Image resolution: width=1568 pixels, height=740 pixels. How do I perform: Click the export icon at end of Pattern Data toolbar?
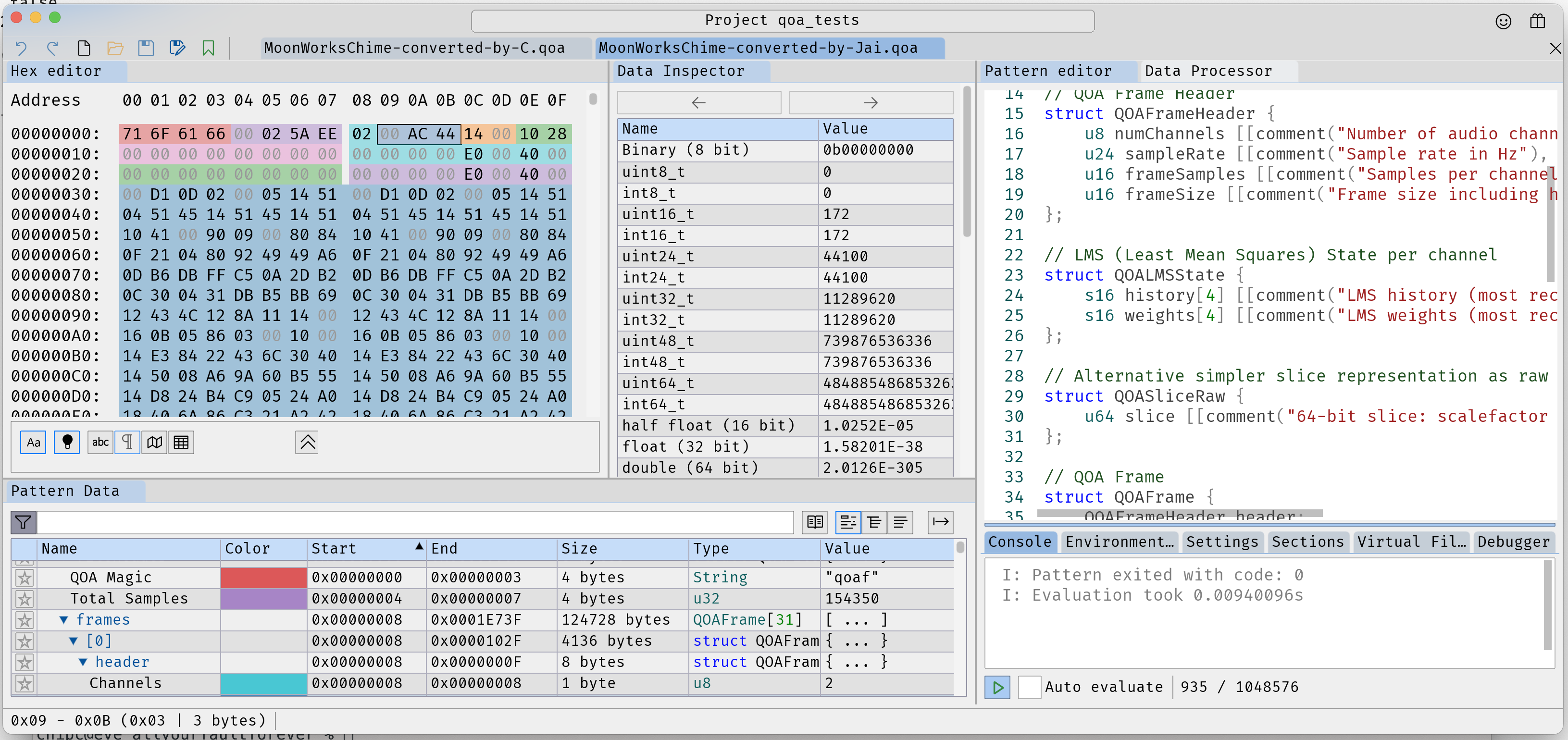click(x=940, y=522)
